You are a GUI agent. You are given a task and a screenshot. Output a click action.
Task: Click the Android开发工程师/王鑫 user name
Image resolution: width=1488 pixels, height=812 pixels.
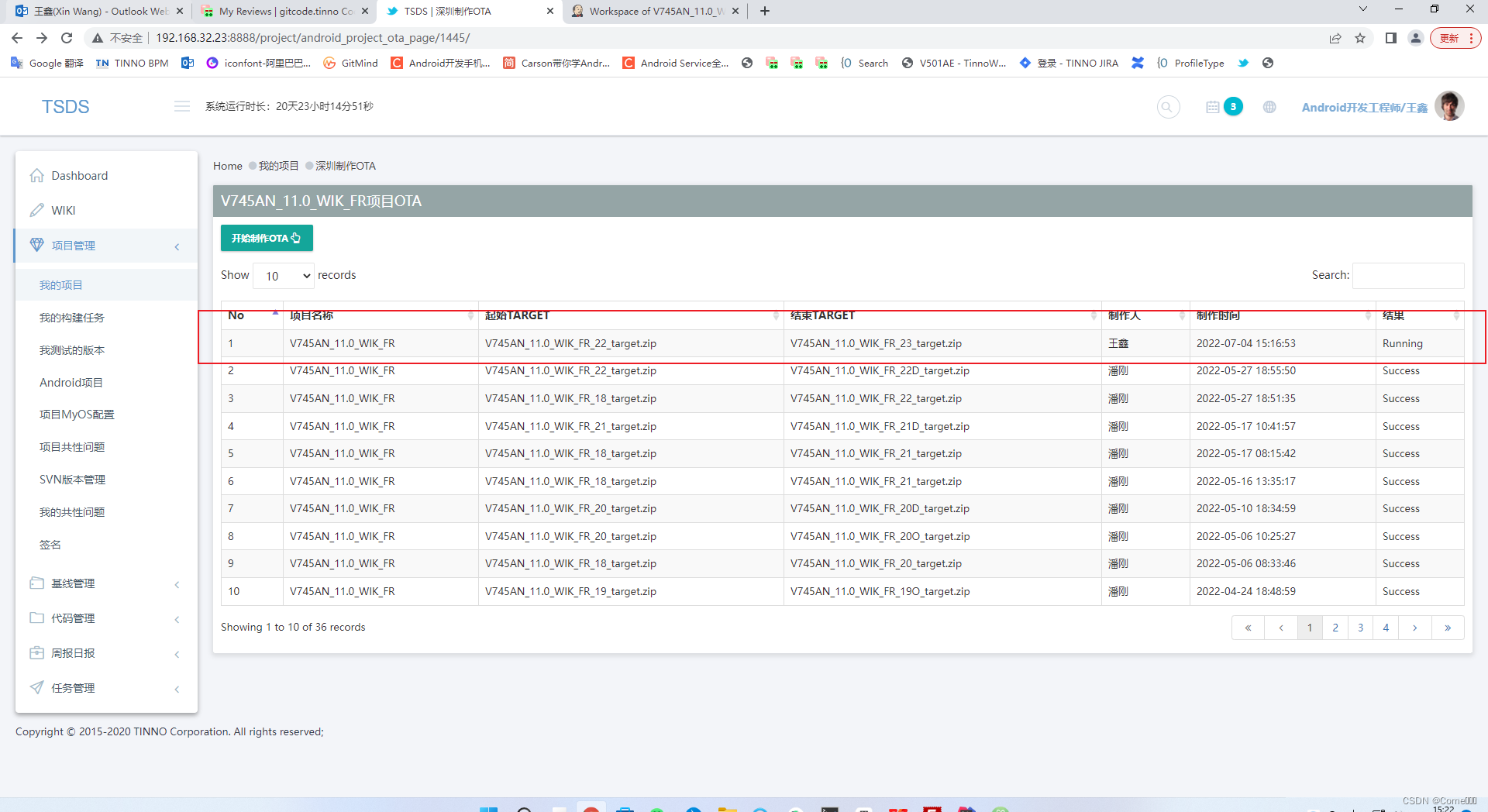pos(1364,108)
